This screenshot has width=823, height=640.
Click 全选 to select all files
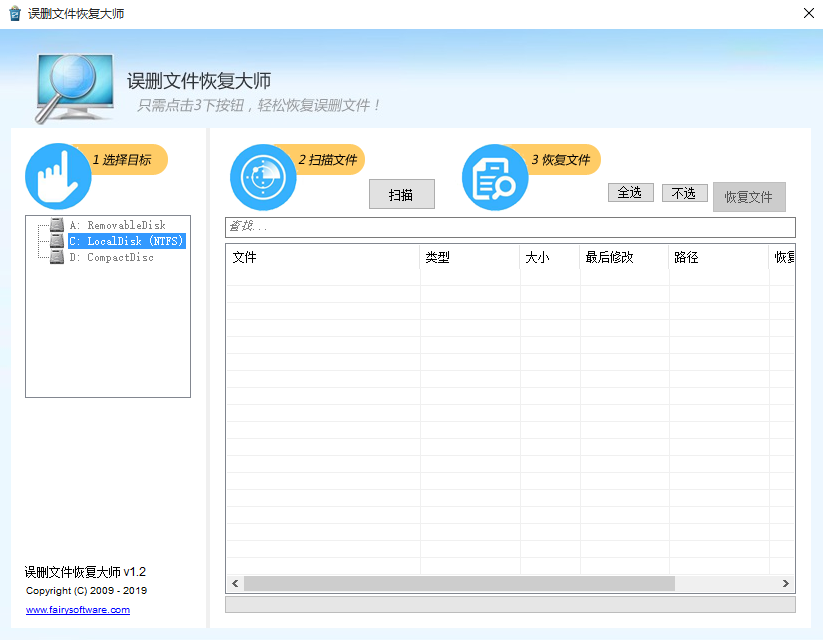[x=631, y=192]
